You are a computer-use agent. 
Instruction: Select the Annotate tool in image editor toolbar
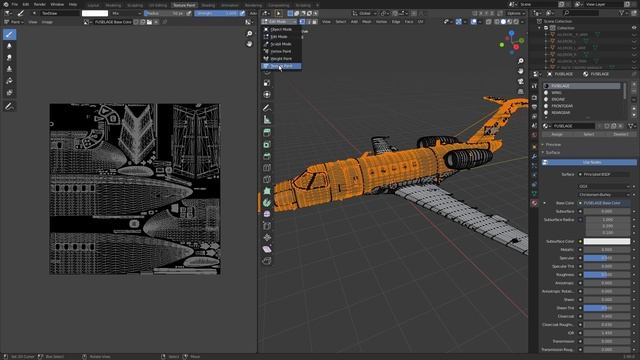9,107
